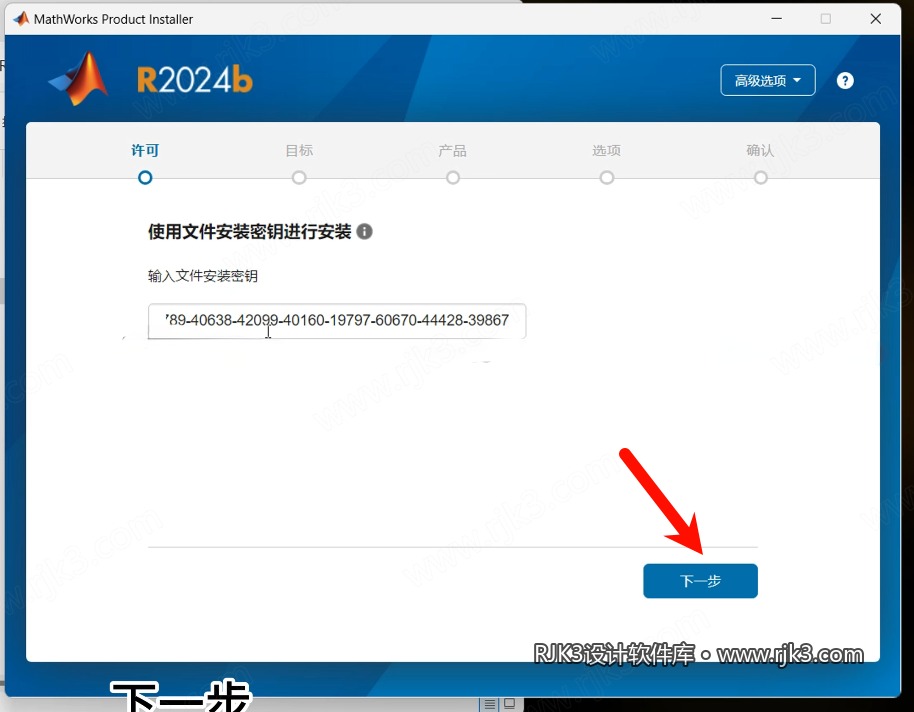
Task: Select the 产品 step tab
Action: pos(452,151)
